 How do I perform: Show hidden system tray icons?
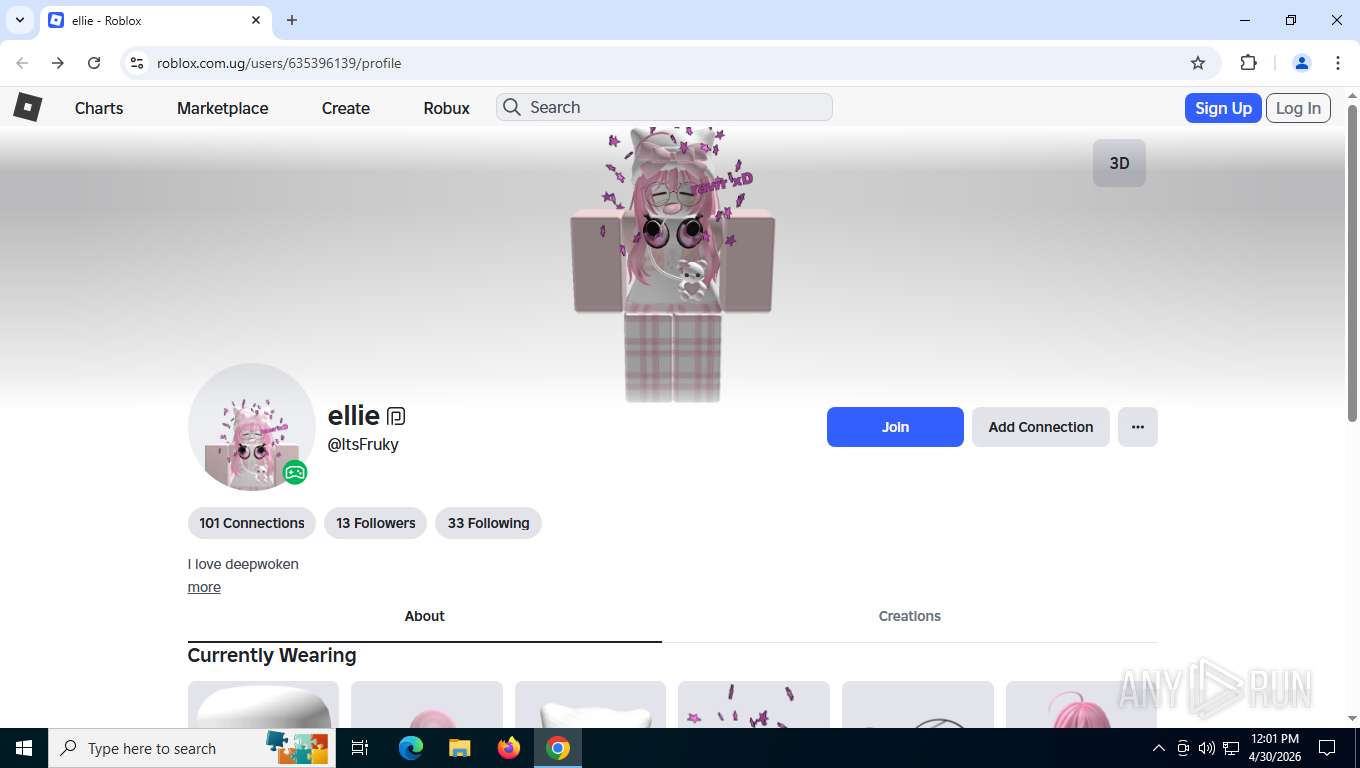1159,748
